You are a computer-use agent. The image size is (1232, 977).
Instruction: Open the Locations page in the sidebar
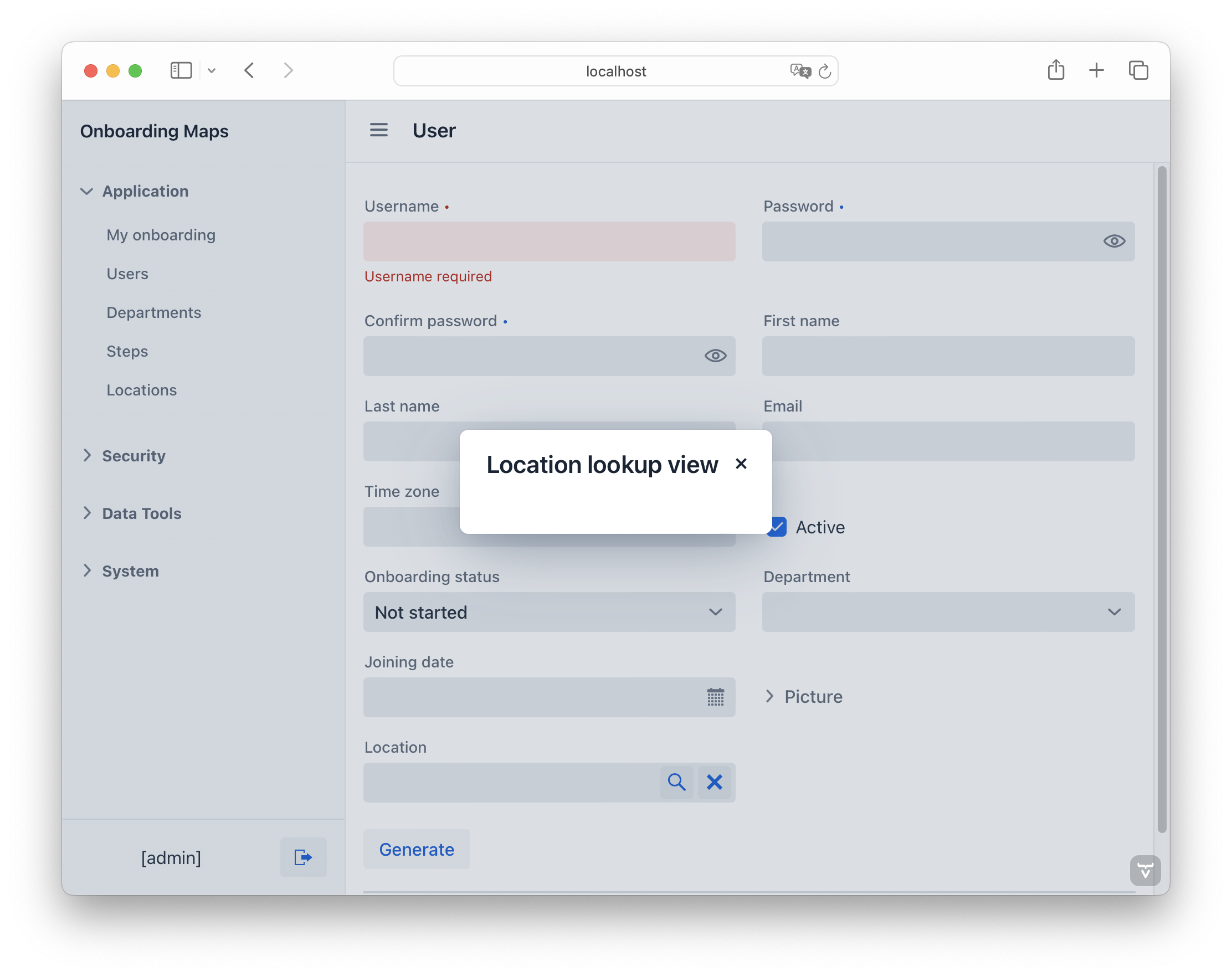tap(141, 390)
